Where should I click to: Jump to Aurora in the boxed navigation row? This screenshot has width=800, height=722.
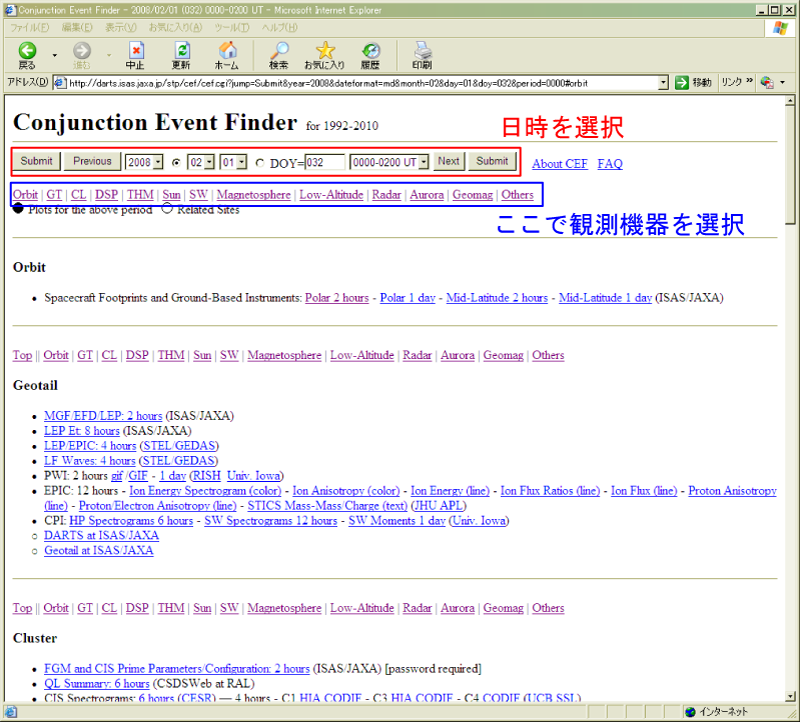pos(427,194)
